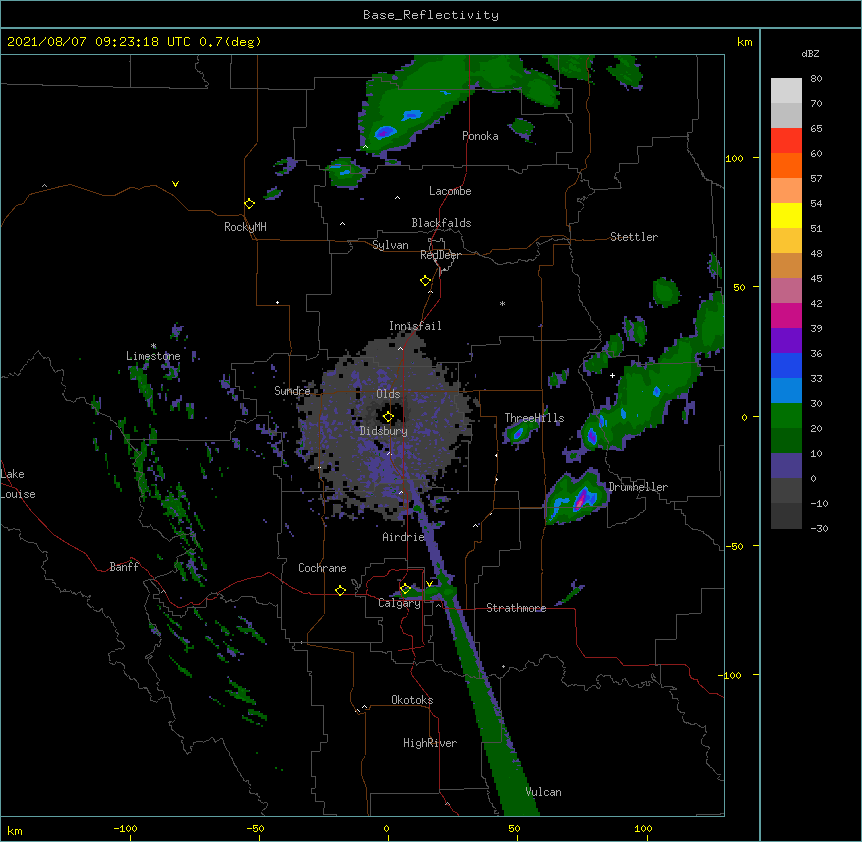Click the Innisfail label
Image resolution: width=862 pixels, height=842 pixels.
click(415, 326)
